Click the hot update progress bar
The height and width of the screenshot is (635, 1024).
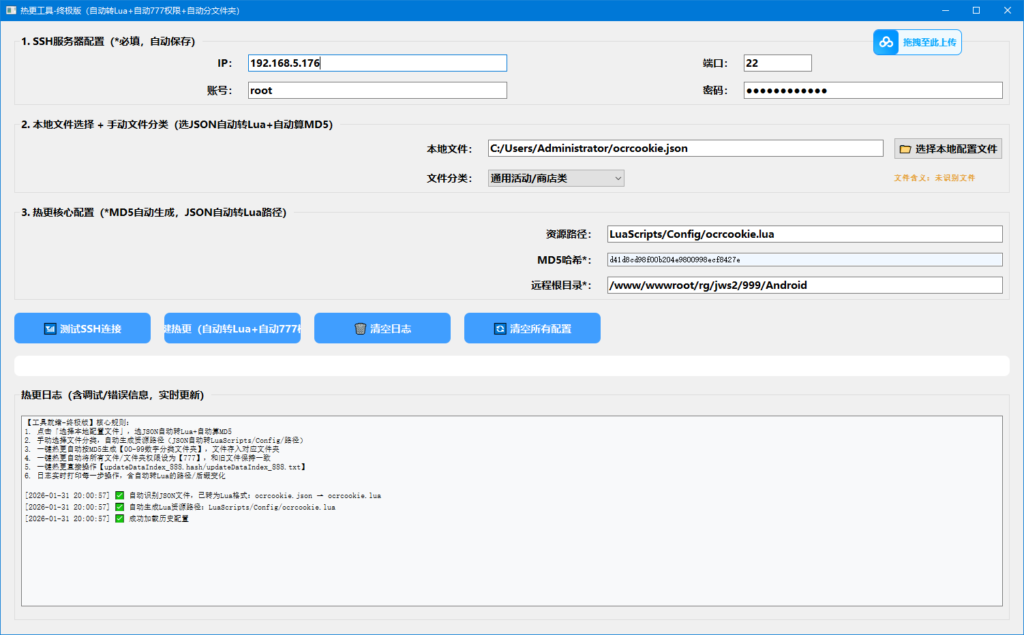pyautogui.click(x=511, y=366)
